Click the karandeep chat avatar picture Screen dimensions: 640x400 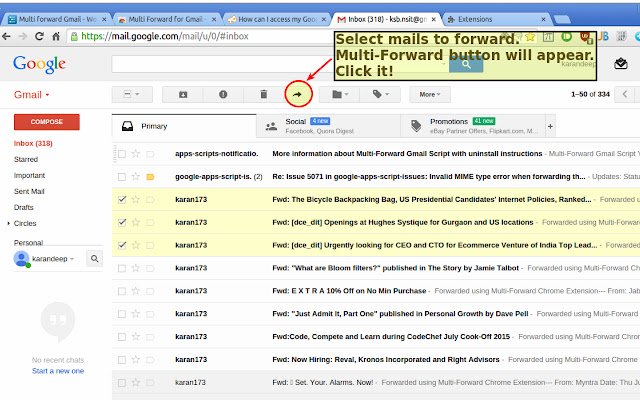tap(21, 259)
